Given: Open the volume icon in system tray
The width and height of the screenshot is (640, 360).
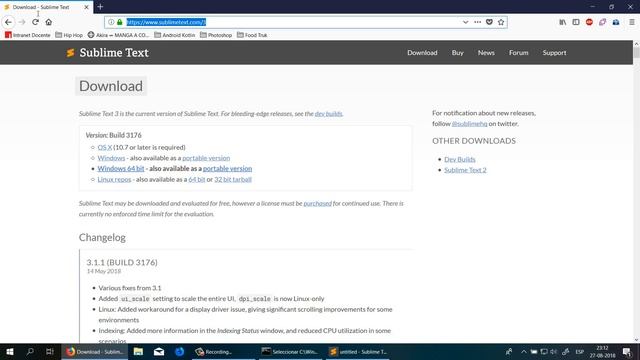Looking at the screenshot, I should tap(553, 351).
